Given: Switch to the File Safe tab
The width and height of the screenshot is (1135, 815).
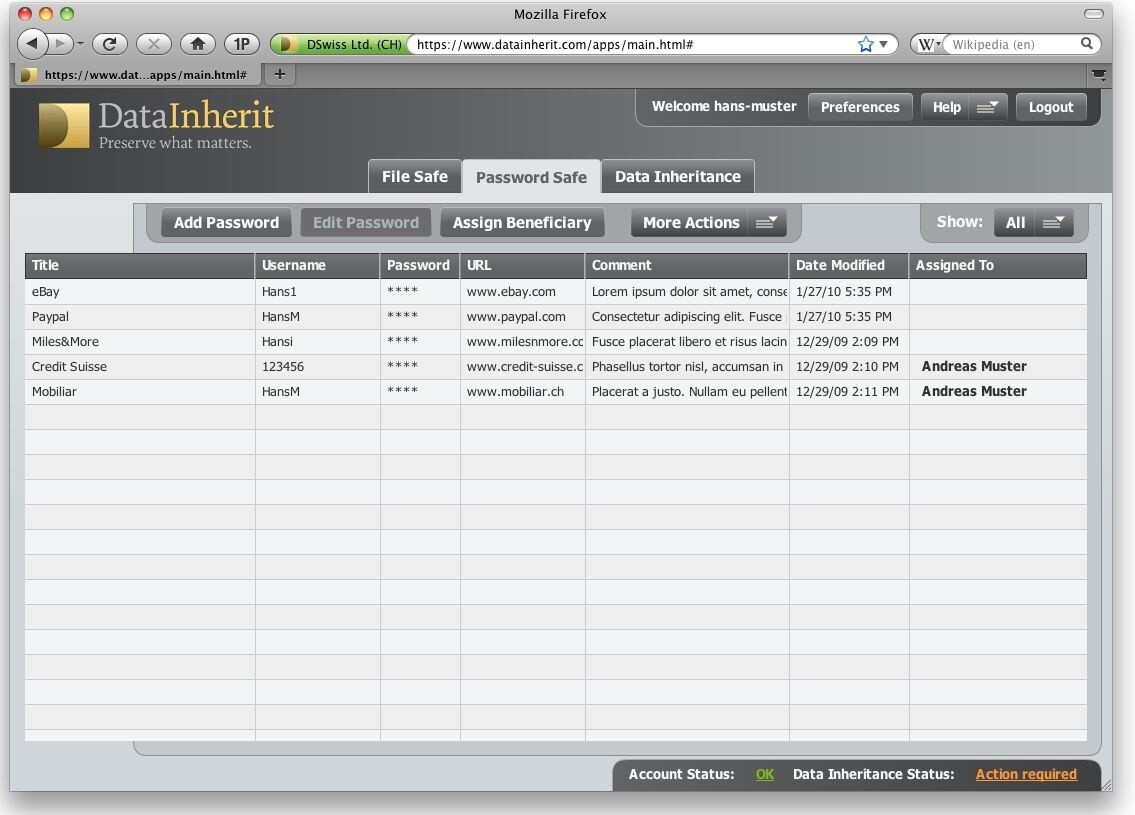Looking at the screenshot, I should pos(414,176).
